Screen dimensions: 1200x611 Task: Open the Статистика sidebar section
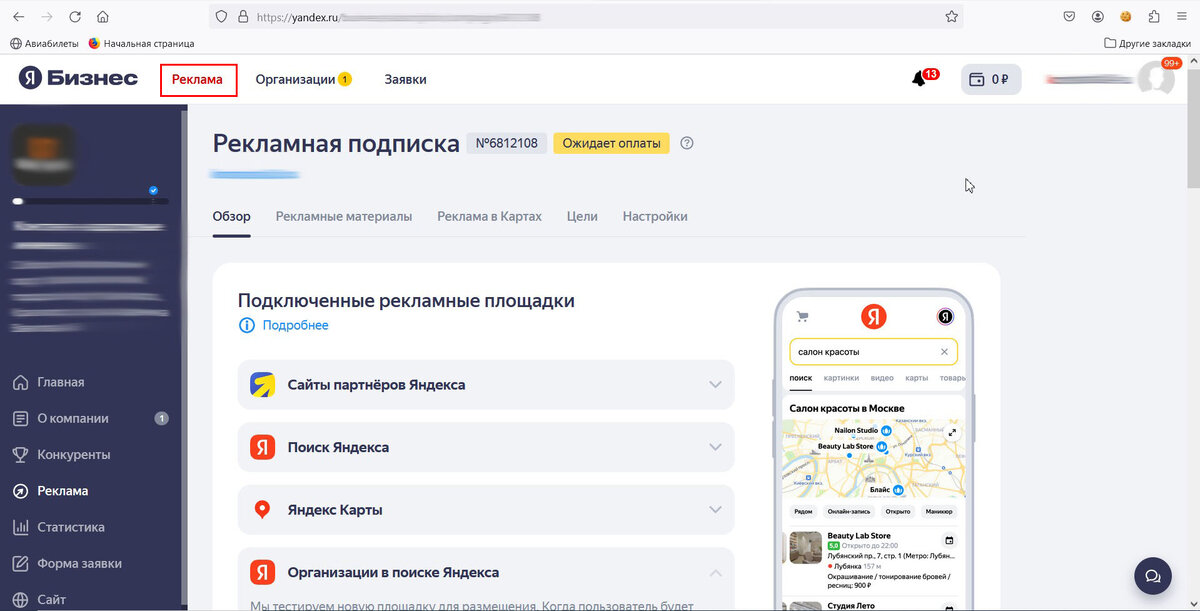coord(69,526)
